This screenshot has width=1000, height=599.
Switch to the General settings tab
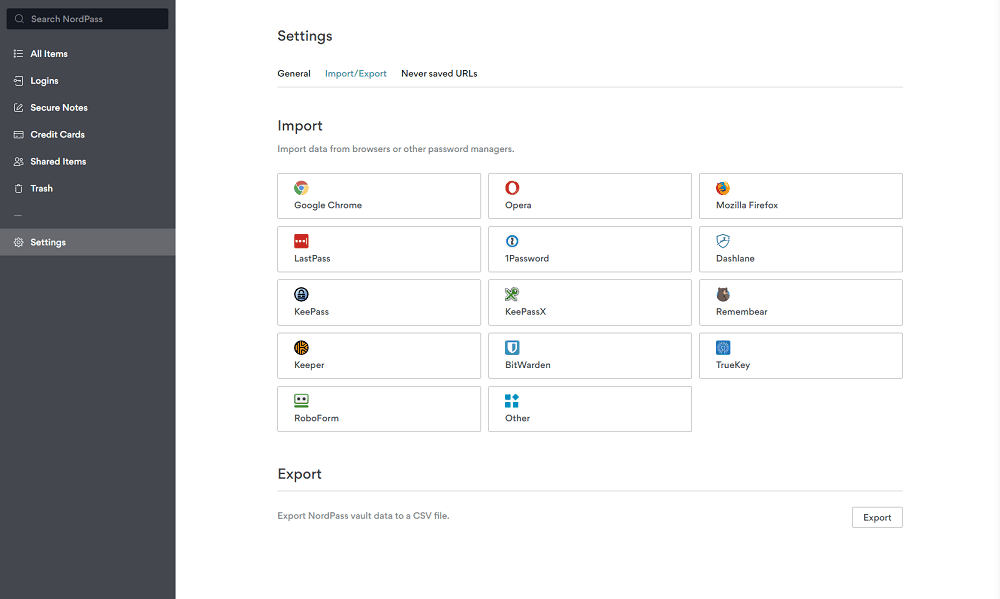[x=294, y=73]
